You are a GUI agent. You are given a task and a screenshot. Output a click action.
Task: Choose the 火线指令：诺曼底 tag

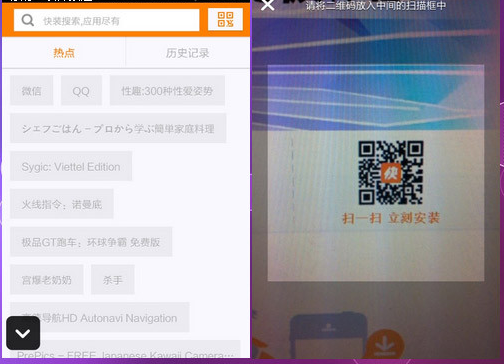pos(62,204)
